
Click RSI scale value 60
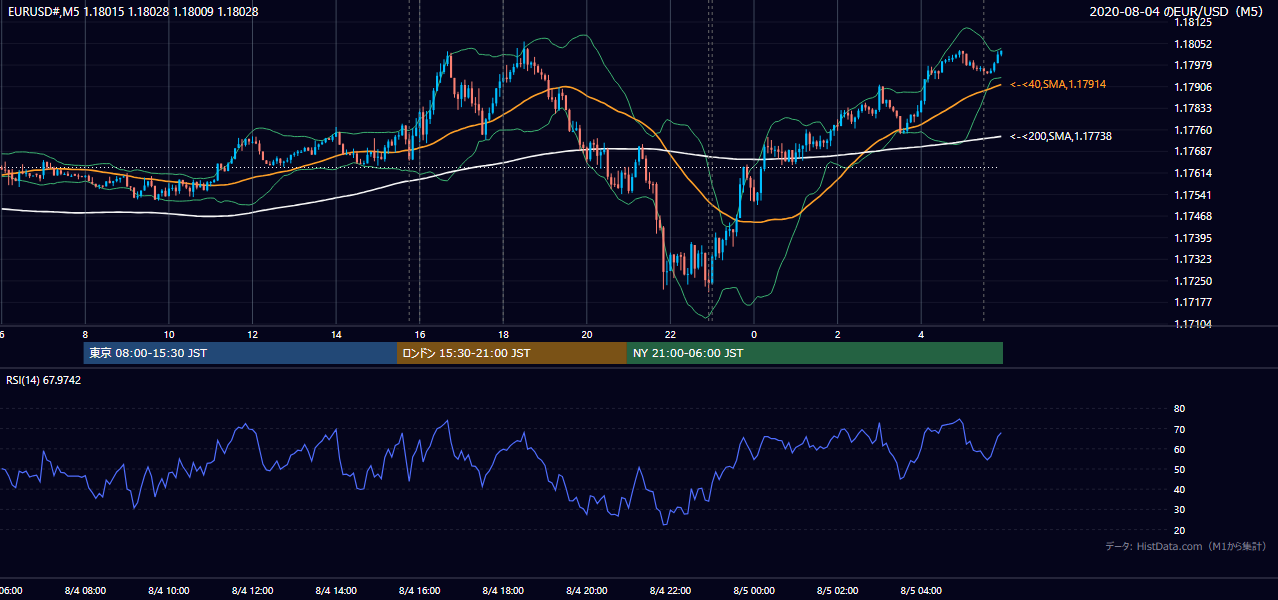click(x=1180, y=450)
